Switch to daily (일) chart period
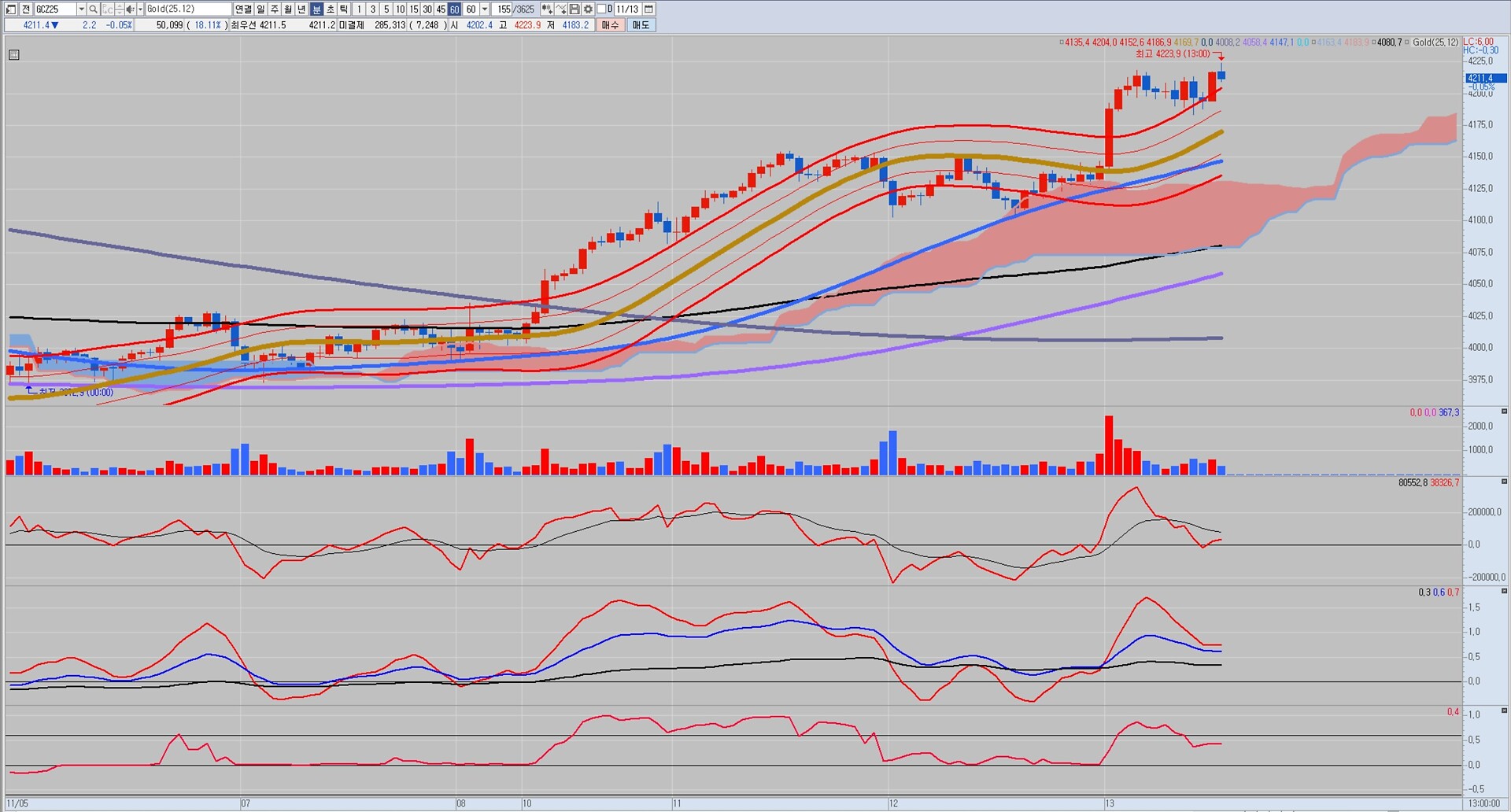The image size is (1511, 812). pyautogui.click(x=260, y=9)
